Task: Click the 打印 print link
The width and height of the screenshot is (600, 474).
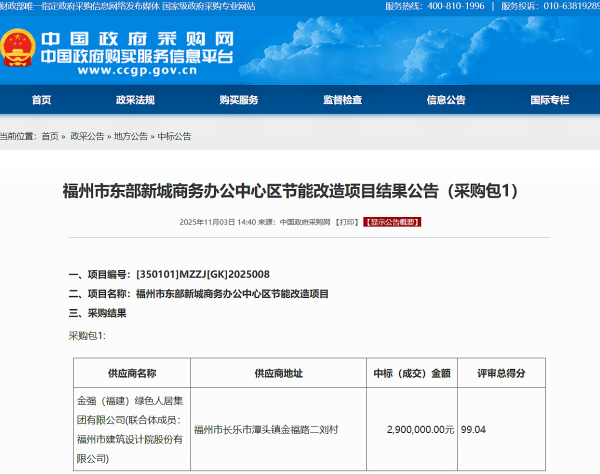Action: (345, 221)
